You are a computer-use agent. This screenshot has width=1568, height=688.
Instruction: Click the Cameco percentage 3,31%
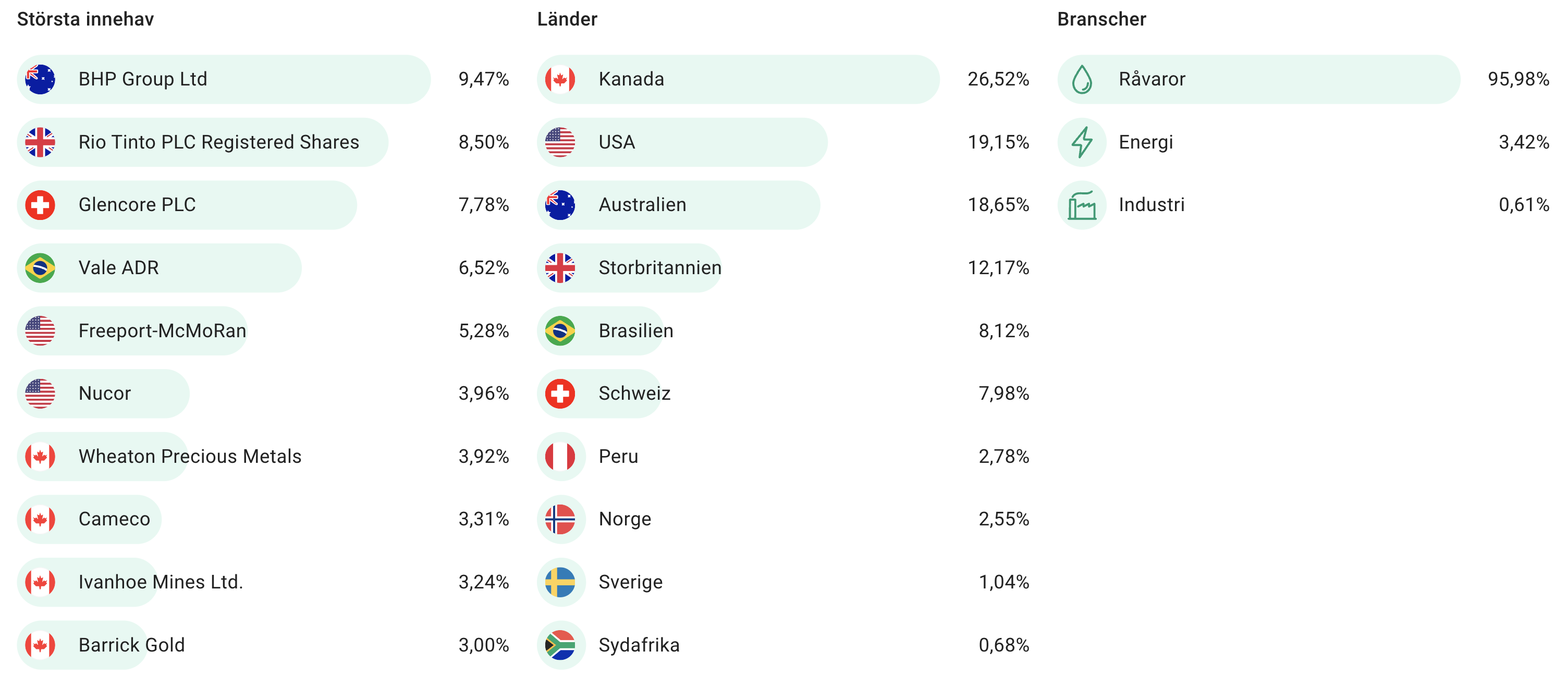coord(483,519)
